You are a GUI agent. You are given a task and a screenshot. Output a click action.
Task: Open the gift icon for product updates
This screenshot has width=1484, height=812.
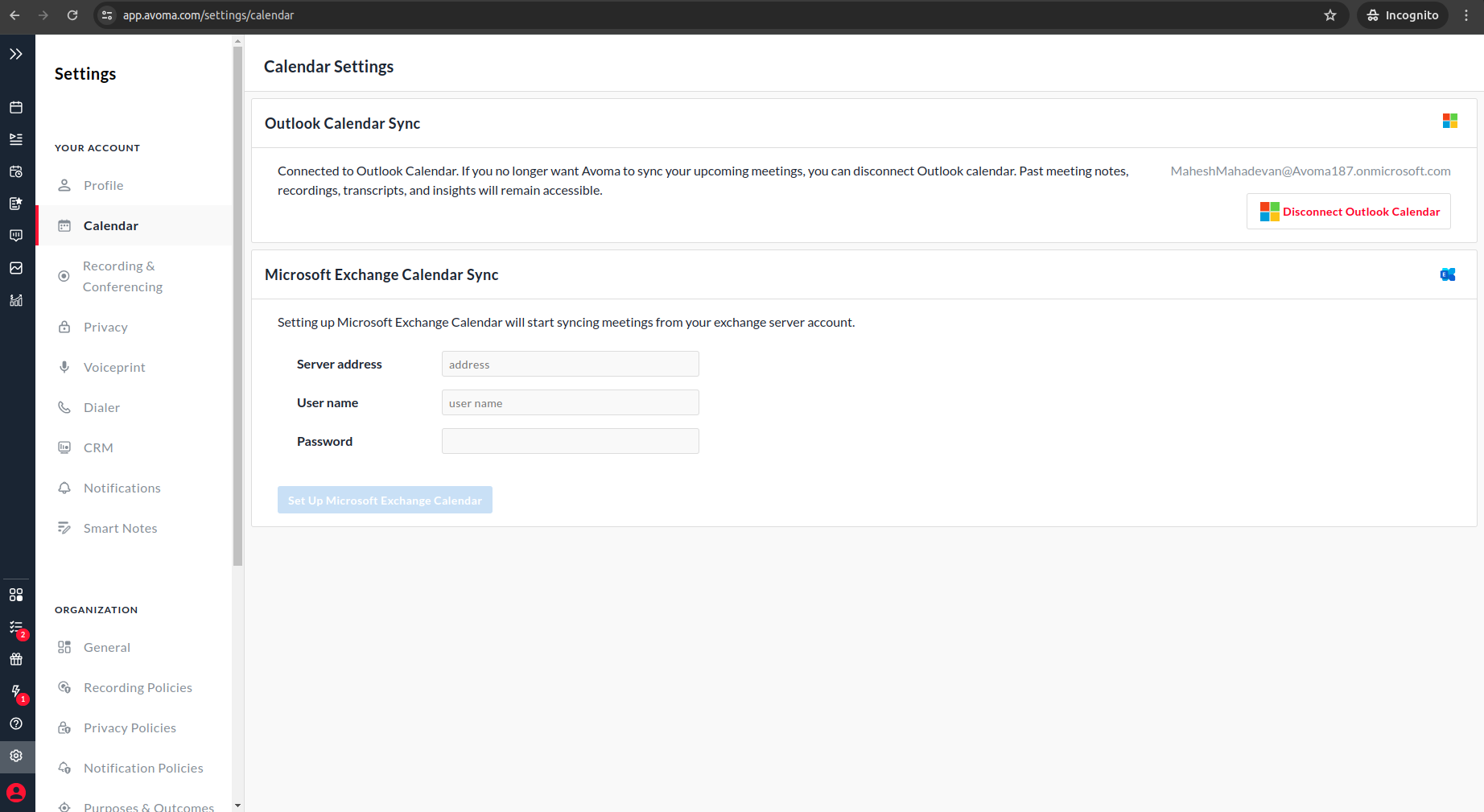17,659
